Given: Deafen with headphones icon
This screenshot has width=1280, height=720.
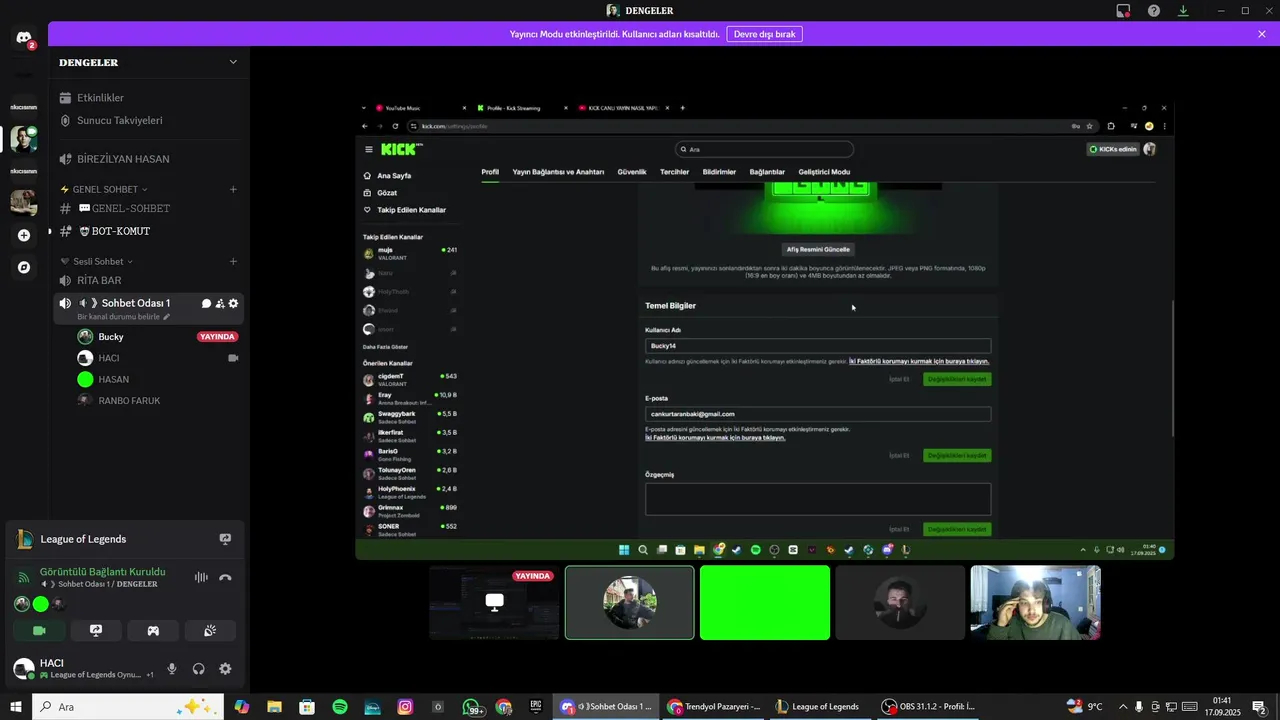Looking at the screenshot, I should pyautogui.click(x=198, y=669).
